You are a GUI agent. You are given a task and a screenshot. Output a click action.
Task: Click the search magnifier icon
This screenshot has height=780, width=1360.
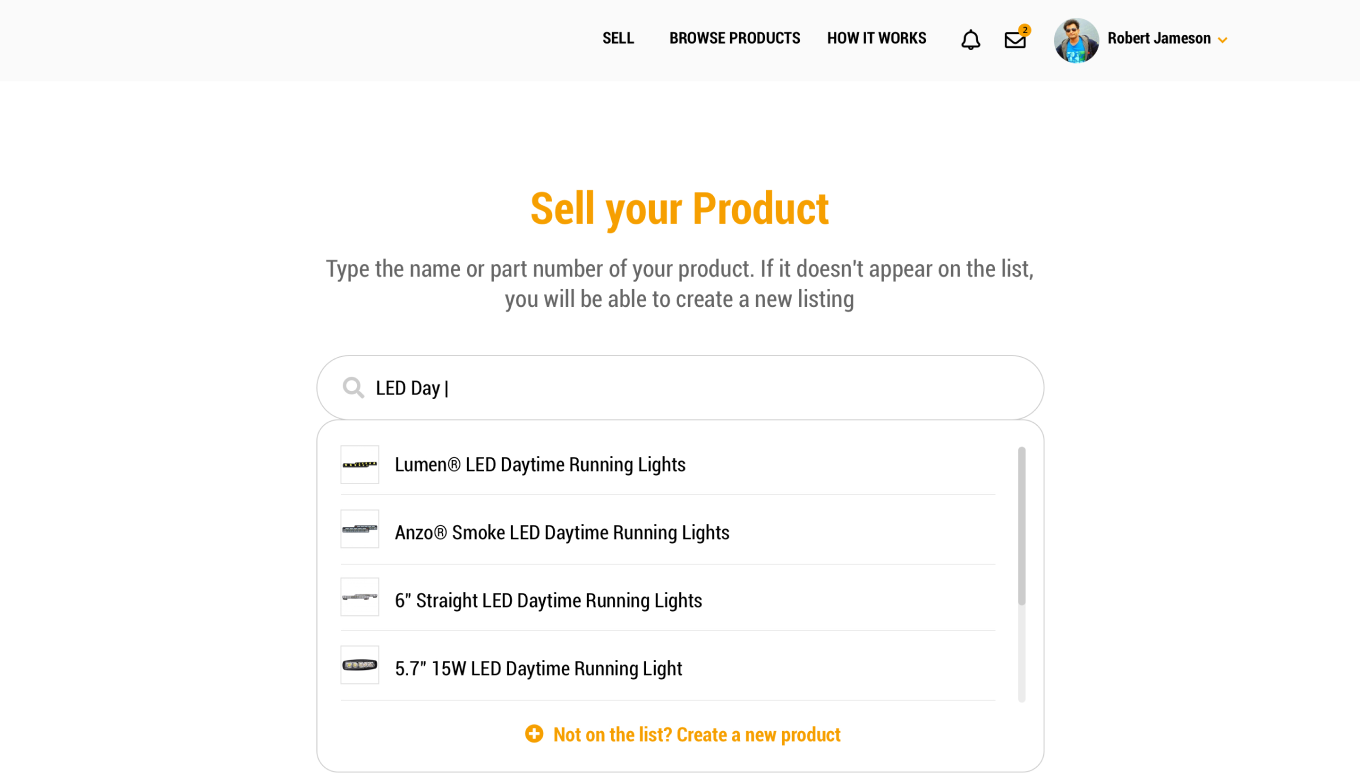tap(353, 388)
